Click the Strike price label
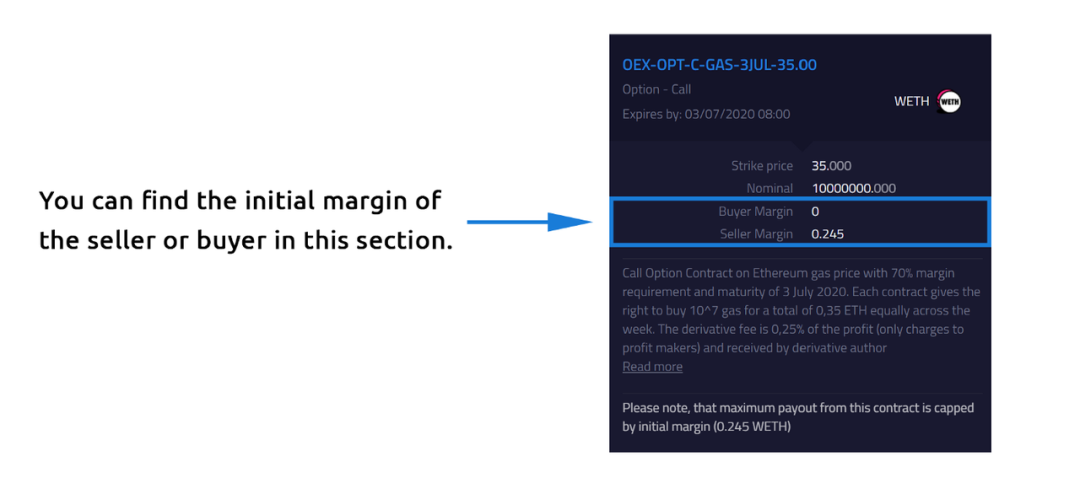 pyautogui.click(x=762, y=166)
